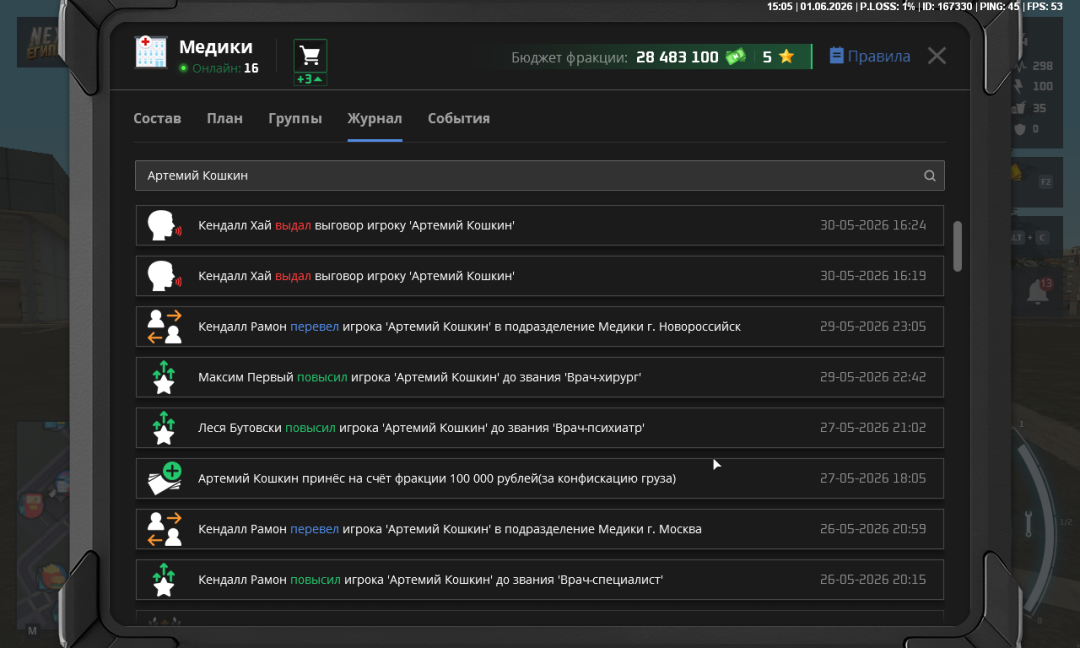Viewport: 1080px width, 648px height.
Task: Click the green online status dot
Action: [x=183, y=68]
